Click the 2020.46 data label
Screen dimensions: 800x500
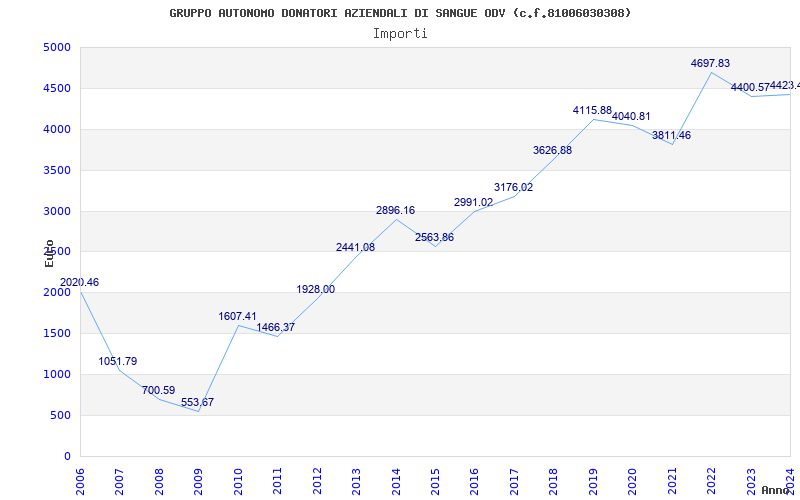pos(79,282)
